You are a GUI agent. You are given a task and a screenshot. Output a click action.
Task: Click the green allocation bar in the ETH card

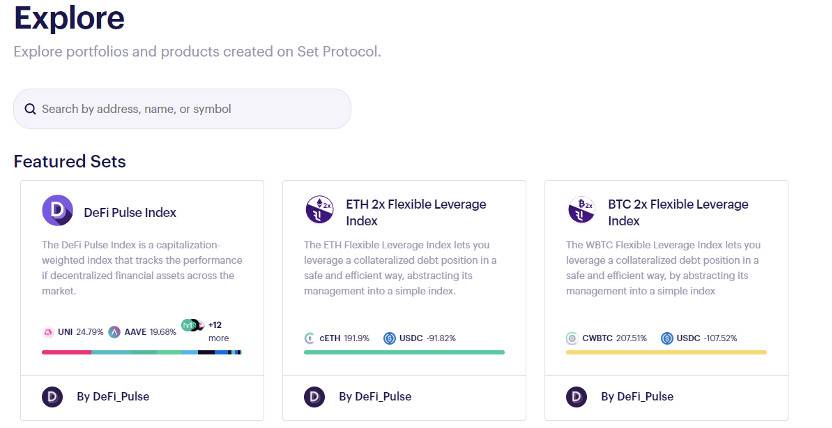point(404,352)
